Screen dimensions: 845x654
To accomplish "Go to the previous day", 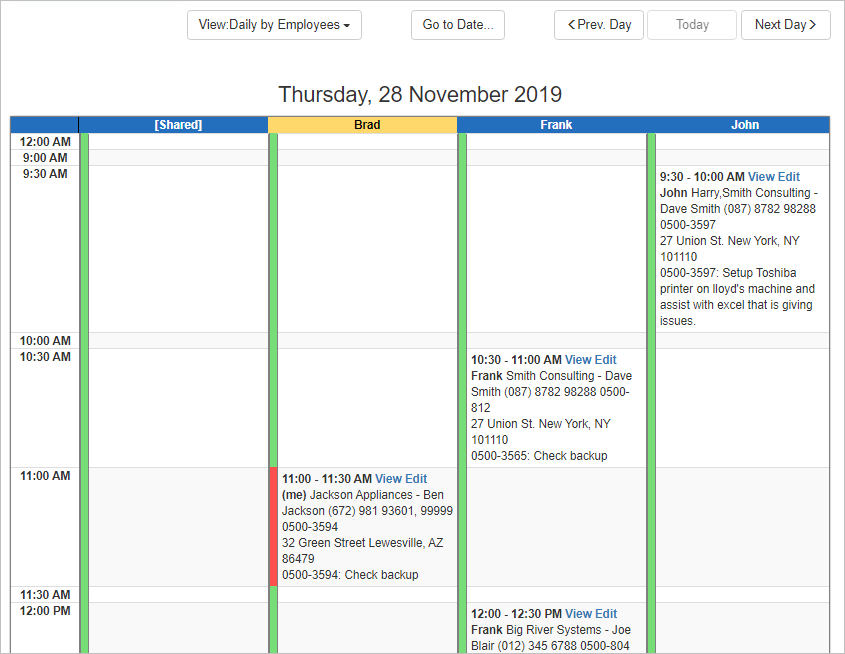I will [599, 25].
